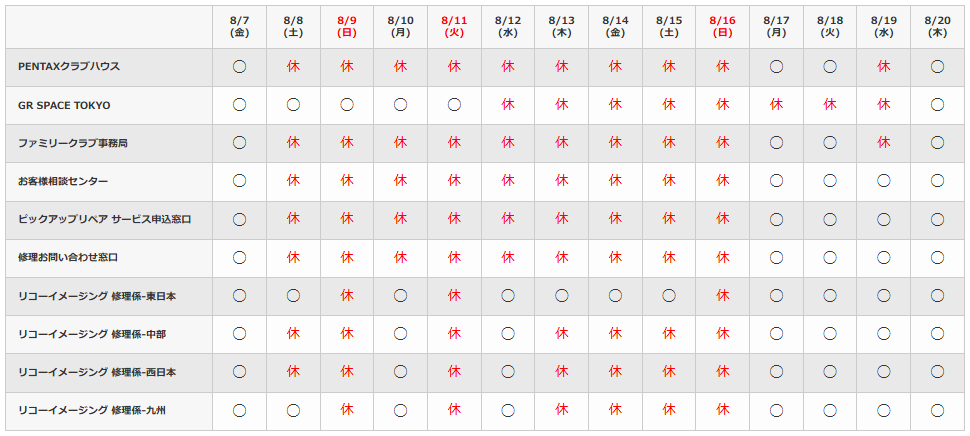Click the 休 mark for GR SPACE TOKYO on 8/17
The width and height of the screenshot is (970, 436).
[776, 105]
